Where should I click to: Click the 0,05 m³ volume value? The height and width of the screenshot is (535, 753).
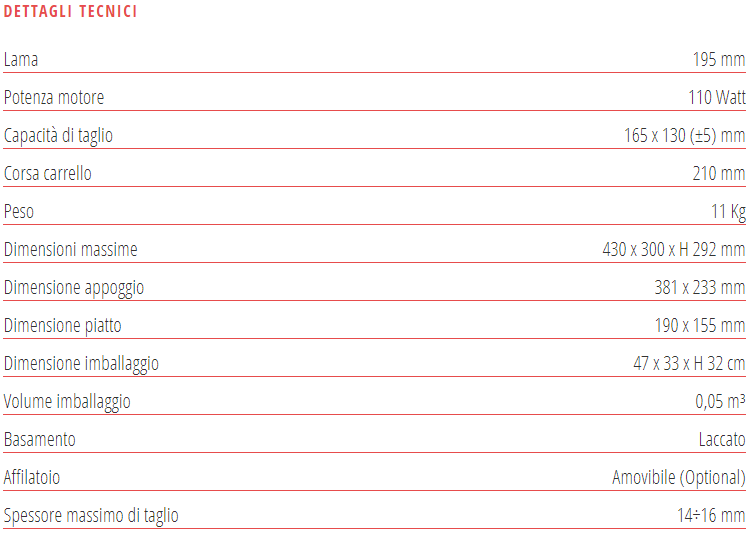720,401
